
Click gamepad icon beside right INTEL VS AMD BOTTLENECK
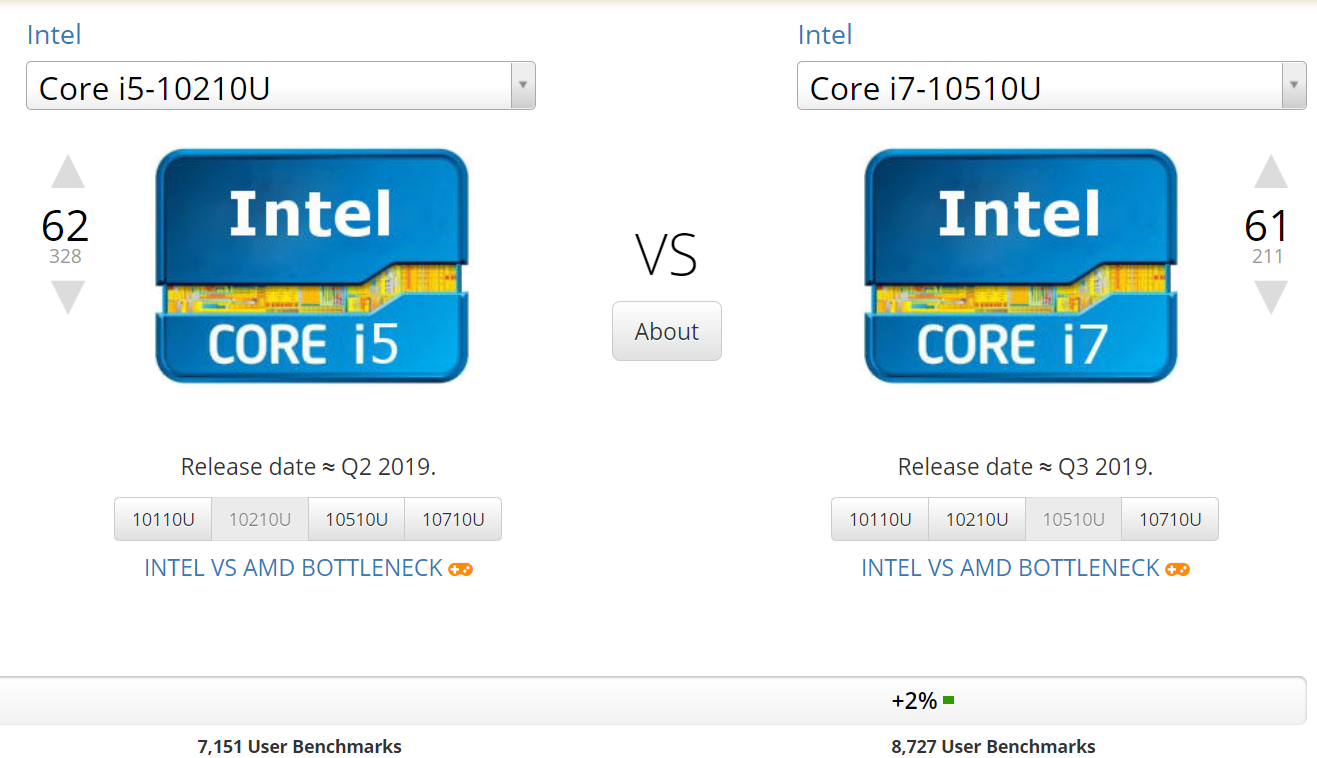coord(1178,569)
